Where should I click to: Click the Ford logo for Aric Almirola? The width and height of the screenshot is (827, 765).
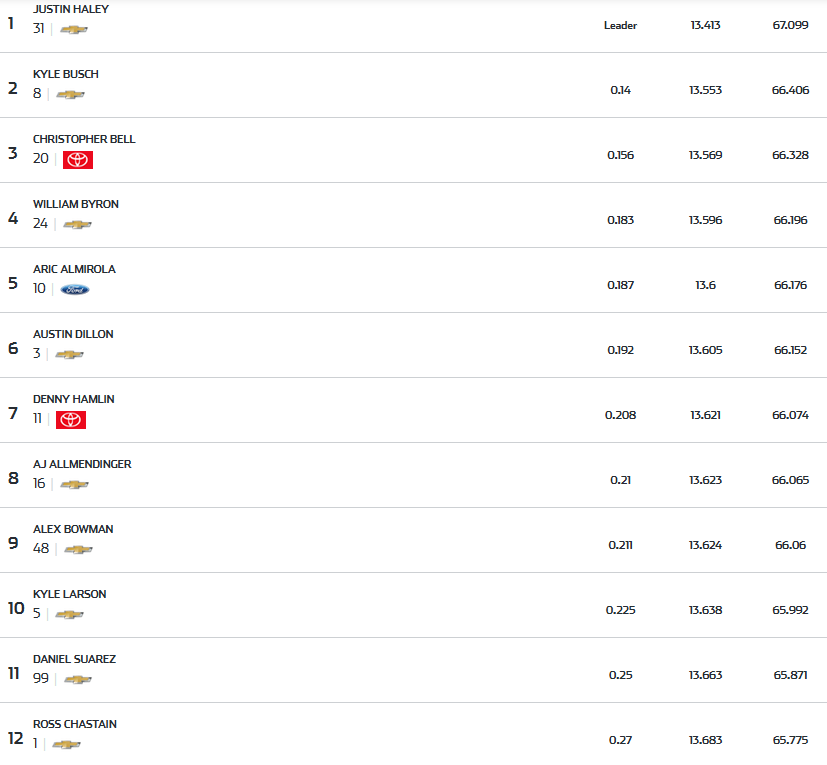click(75, 290)
